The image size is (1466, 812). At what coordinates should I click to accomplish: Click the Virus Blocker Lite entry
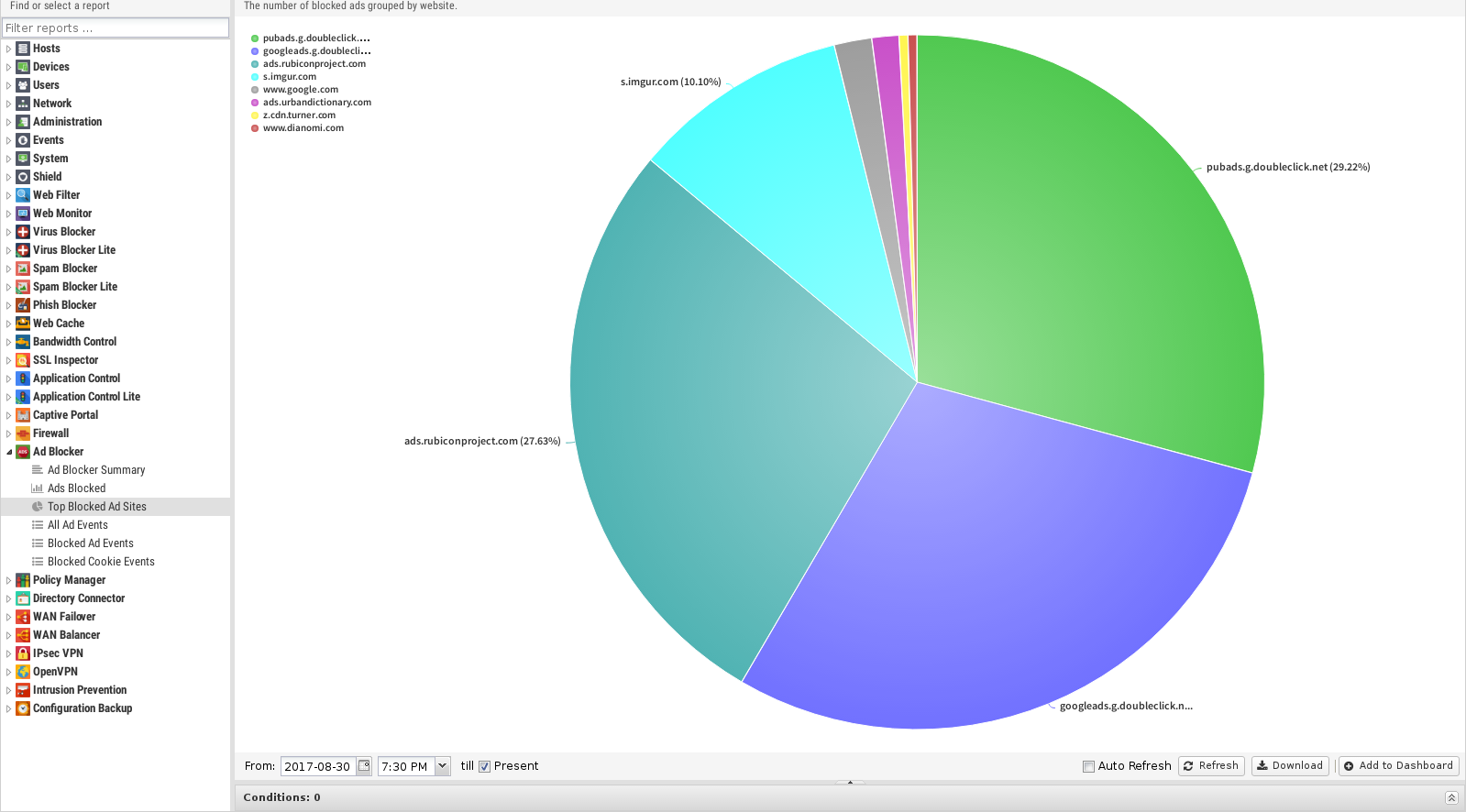pos(74,250)
